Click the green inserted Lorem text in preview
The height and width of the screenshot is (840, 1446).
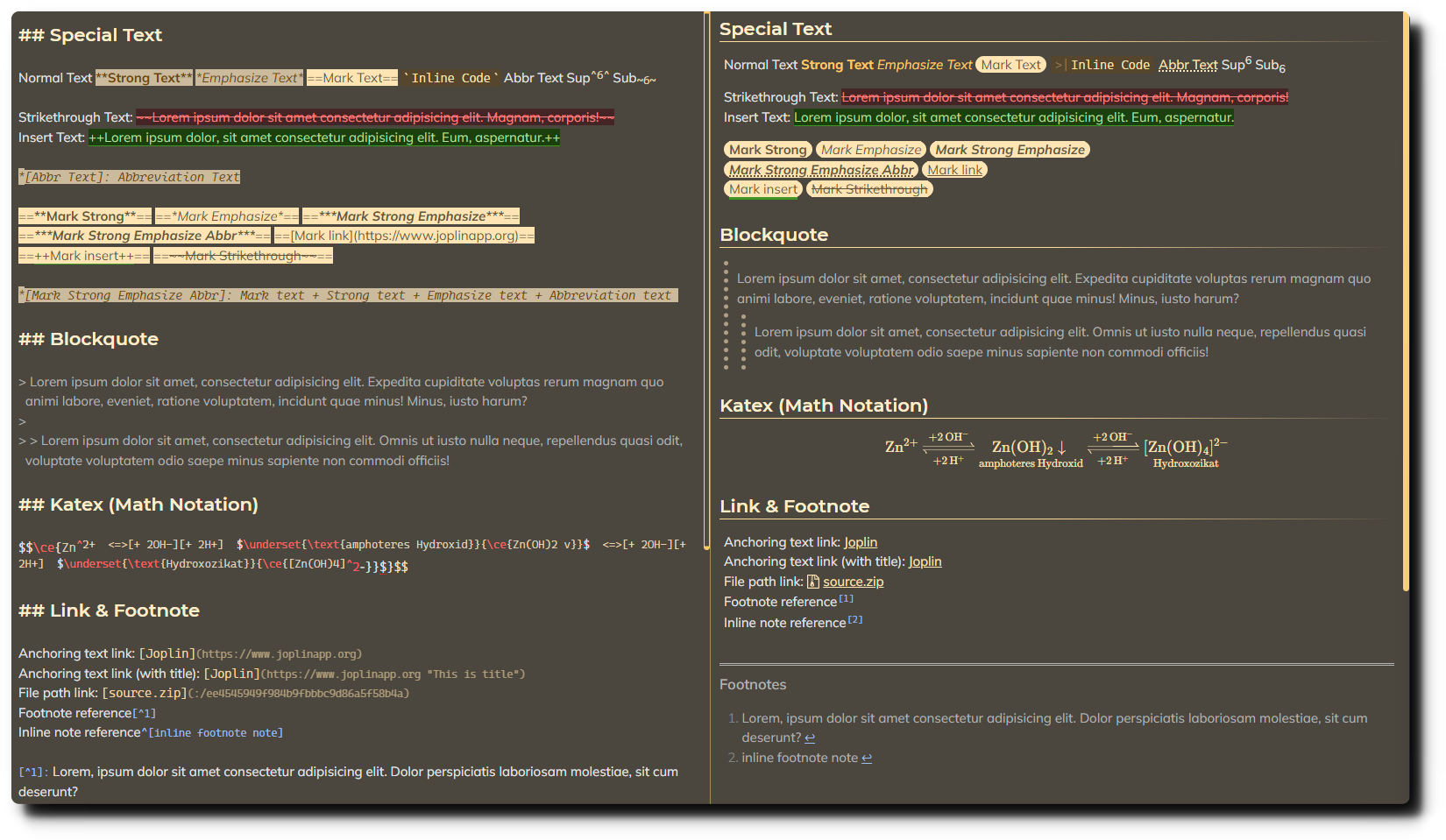[1014, 117]
